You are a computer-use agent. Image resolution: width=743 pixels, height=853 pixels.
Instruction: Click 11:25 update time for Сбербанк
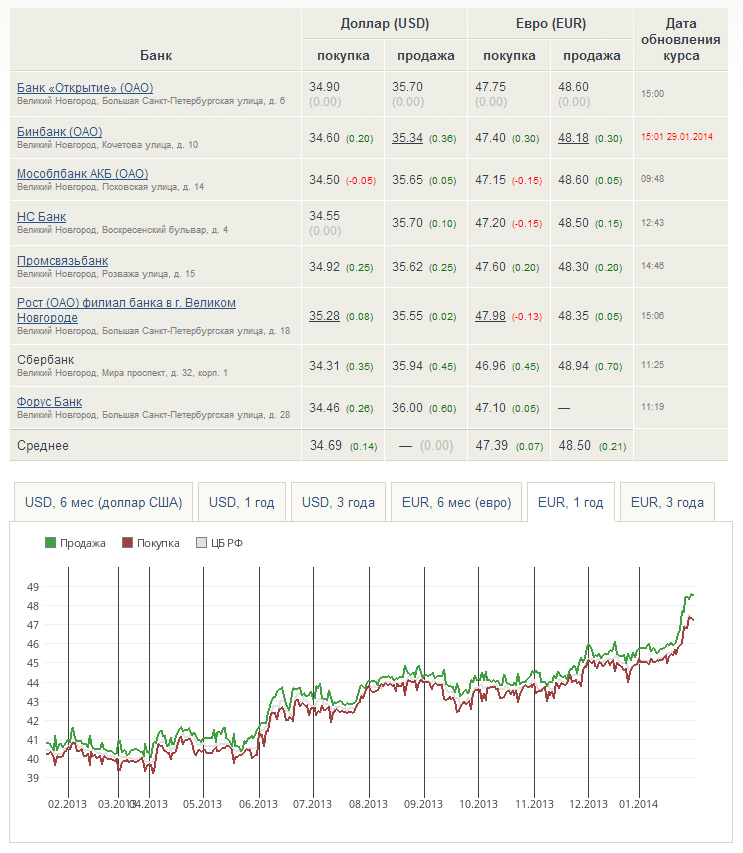tap(652, 365)
